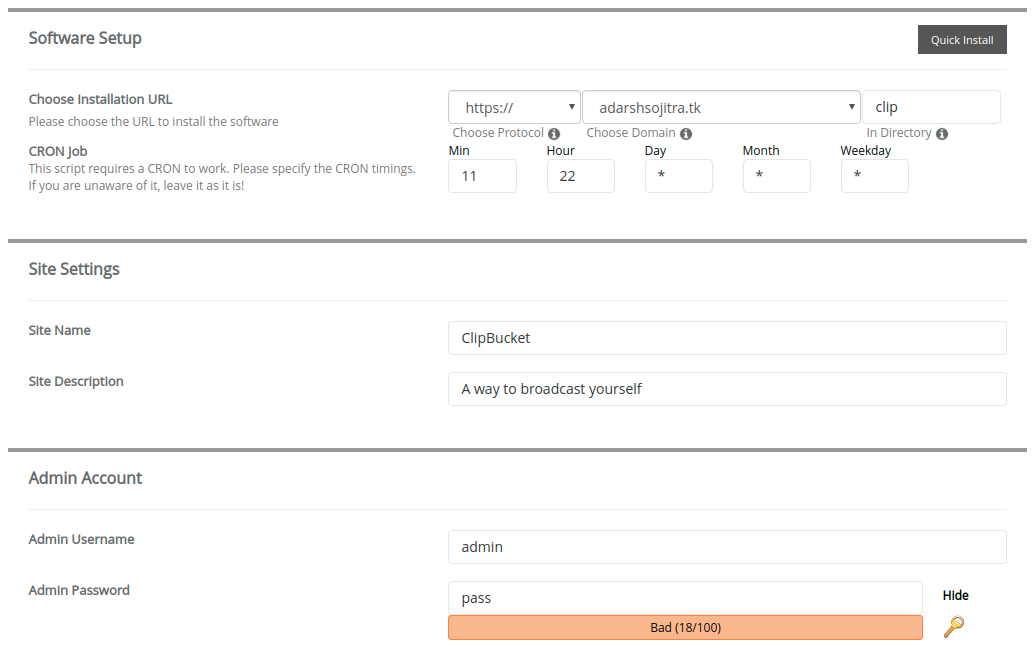This screenshot has height=654, width=1033.
Task: Click the Site Name input field
Action: point(727,338)
